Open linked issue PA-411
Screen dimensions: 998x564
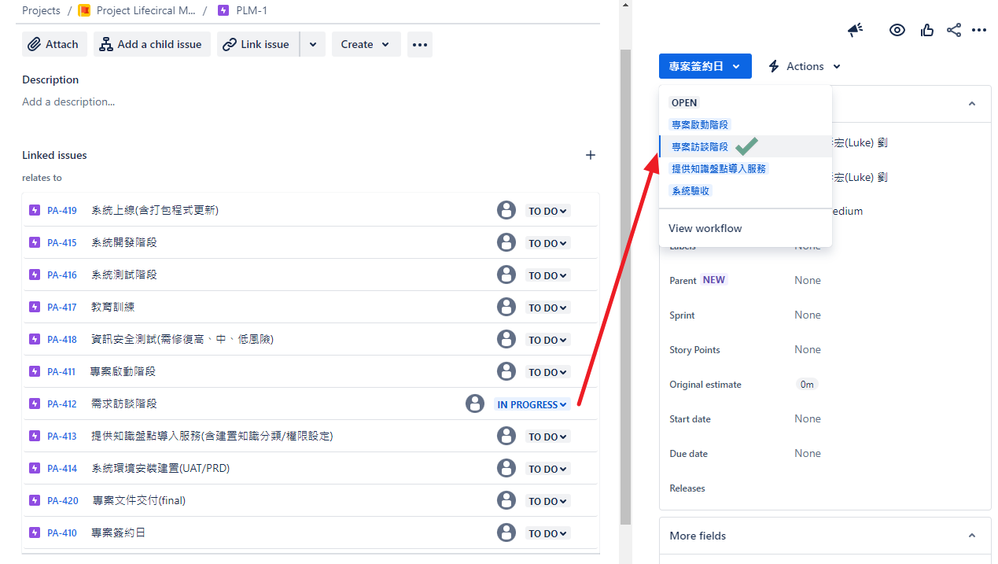click(61, 372)
